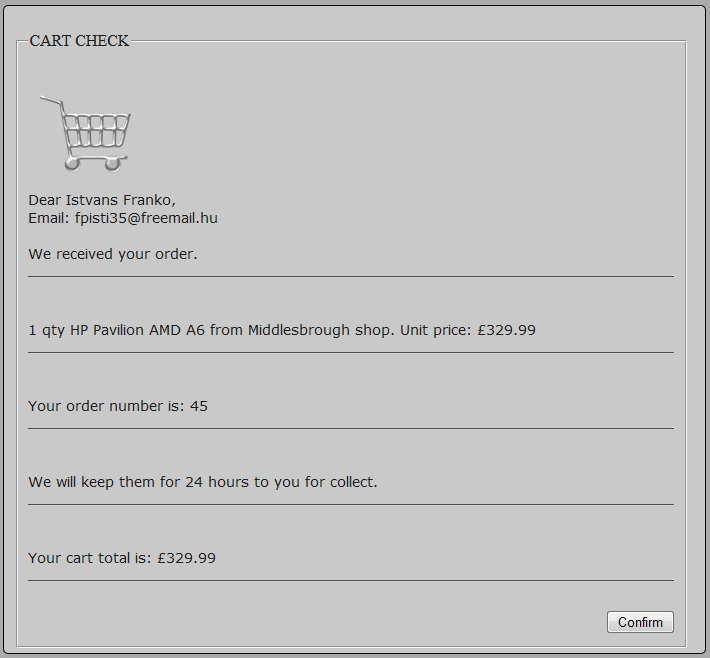
Task: Click the unit price £329.99 in the order line
Action: (505, 330)
